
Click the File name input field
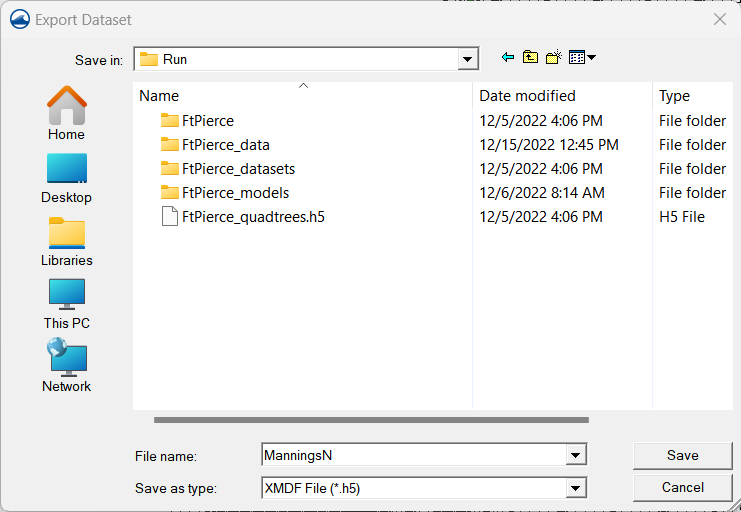414,455
